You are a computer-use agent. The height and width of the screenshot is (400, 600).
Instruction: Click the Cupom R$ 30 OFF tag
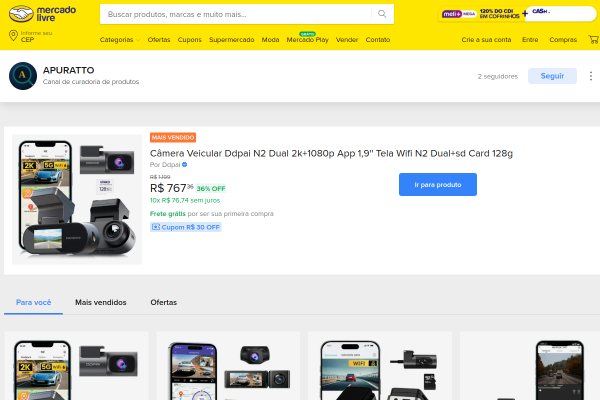(186, 227)
